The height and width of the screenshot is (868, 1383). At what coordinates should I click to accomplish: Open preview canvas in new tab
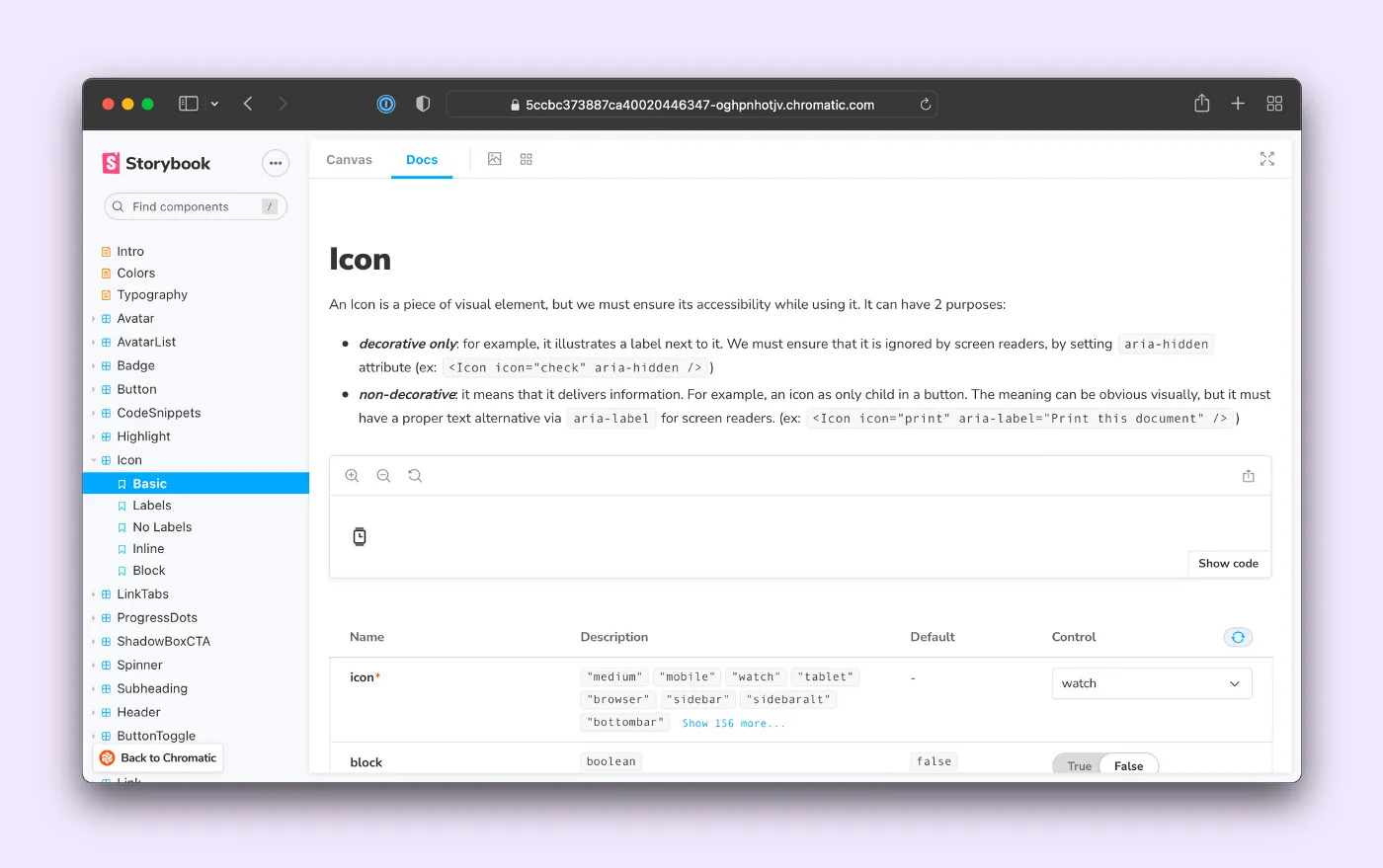coord(1248,476)
